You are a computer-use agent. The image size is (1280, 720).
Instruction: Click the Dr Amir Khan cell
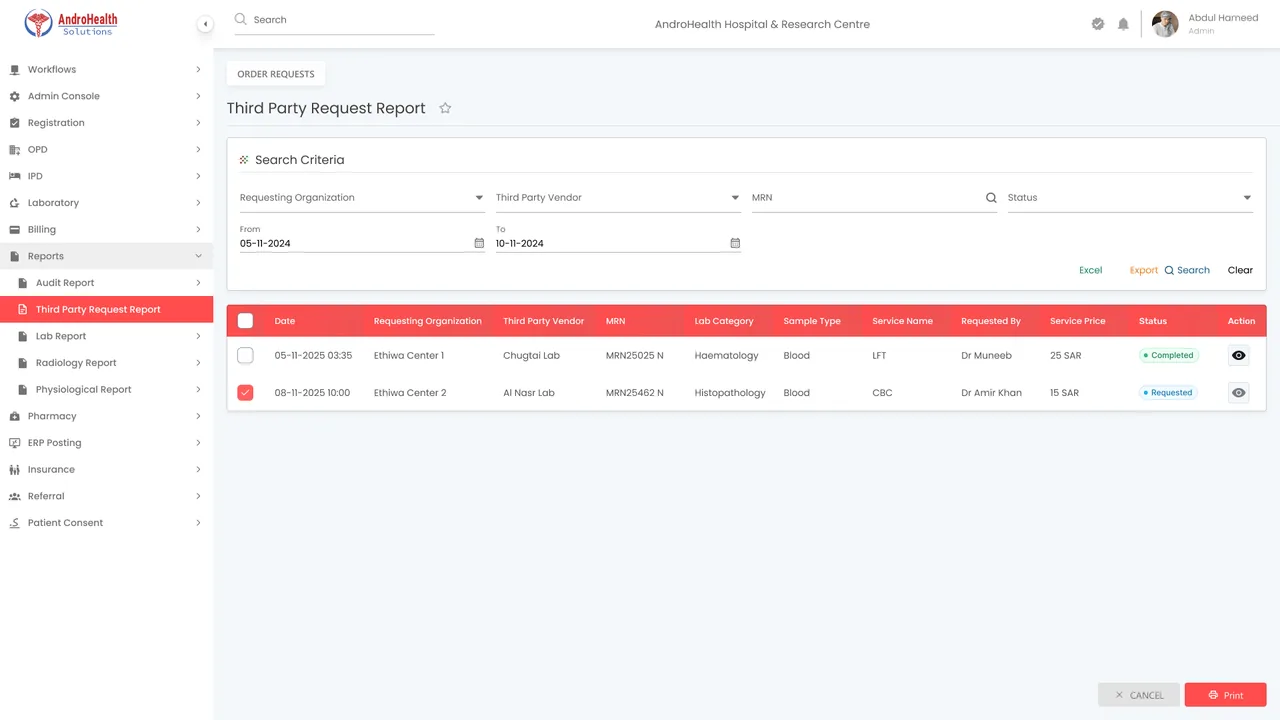click(991, 393)
